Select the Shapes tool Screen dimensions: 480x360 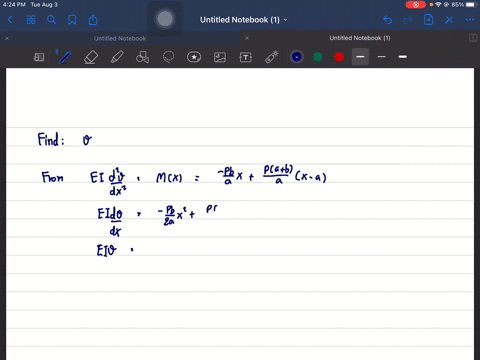click(142, 57)
